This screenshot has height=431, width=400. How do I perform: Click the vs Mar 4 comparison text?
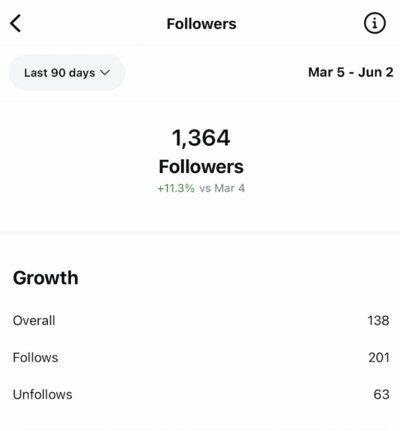222,188
